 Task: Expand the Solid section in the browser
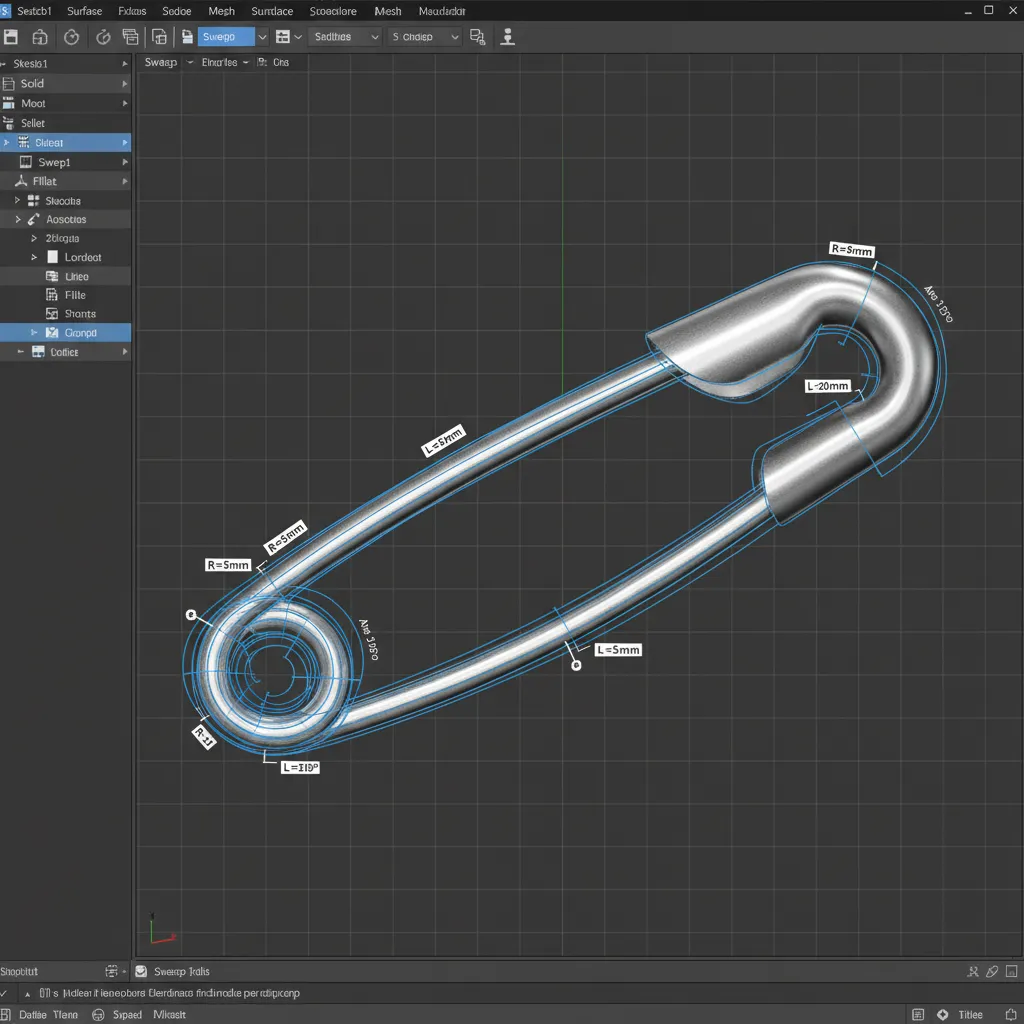[x=123, y=83]
